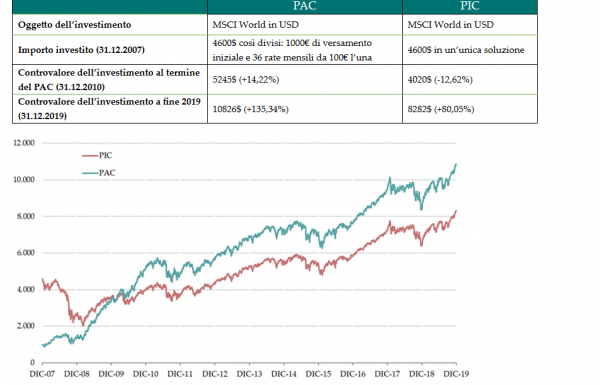Click the DIC-19 x-axis label
This screenshot has height=385, width=600.
(x=456, y=374)
